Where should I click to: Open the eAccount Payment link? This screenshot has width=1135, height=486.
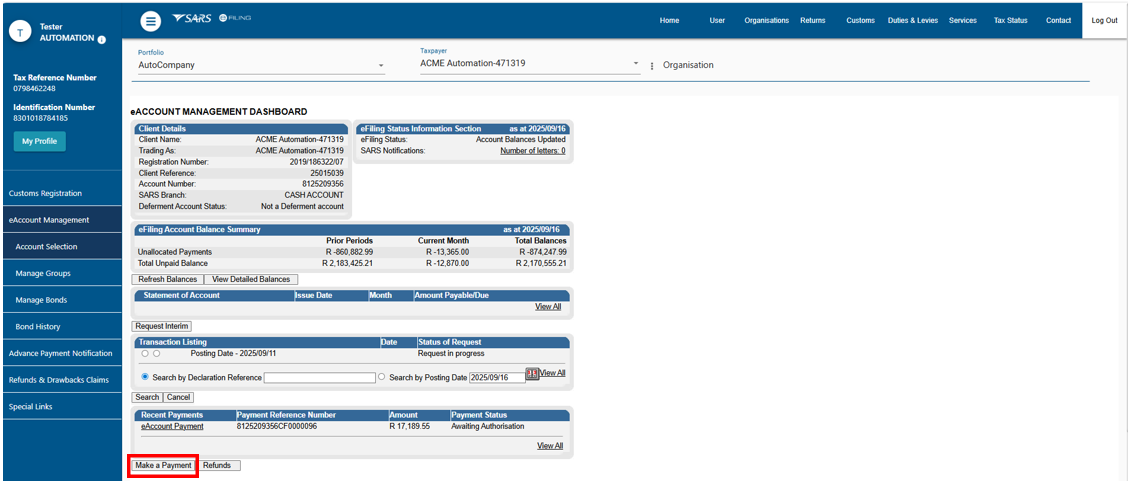(172, 426)
